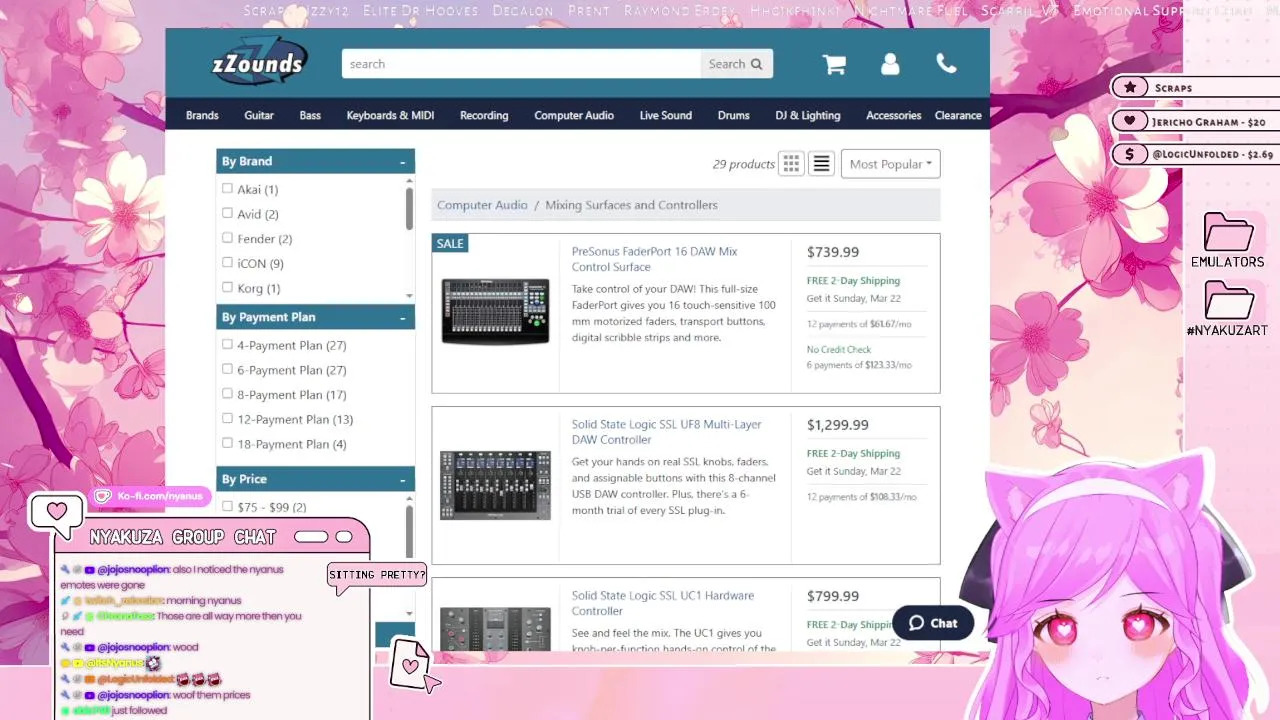Switch to grid view layout

[x=791, y=164]
